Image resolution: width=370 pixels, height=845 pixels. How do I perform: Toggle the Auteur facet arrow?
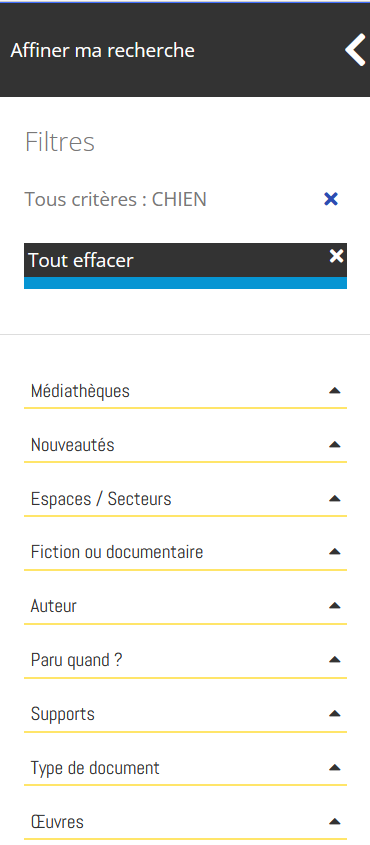coord(334,606)
